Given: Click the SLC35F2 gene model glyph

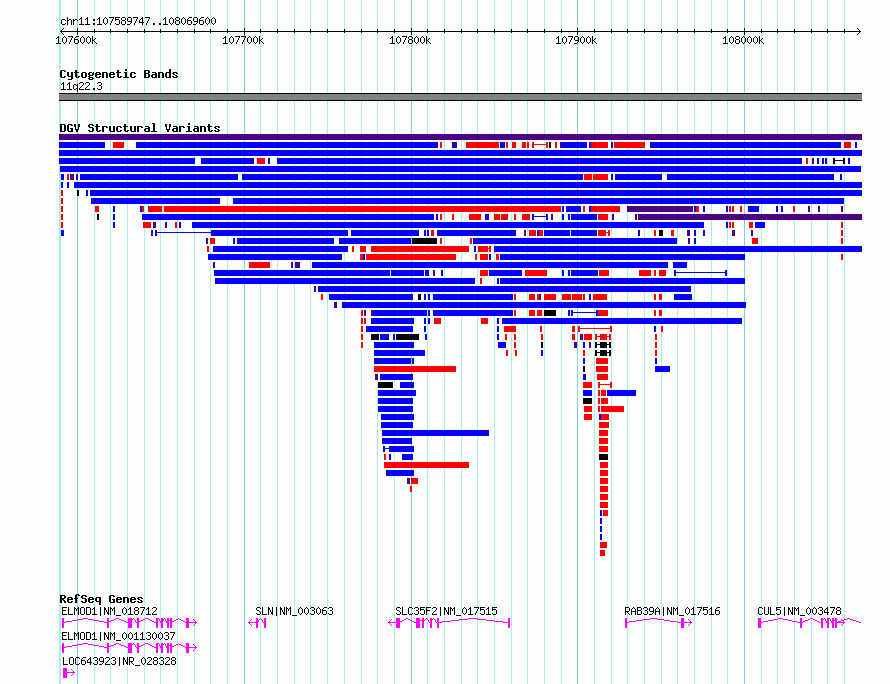Looking at the screenshot, I should tap(449, 623).
